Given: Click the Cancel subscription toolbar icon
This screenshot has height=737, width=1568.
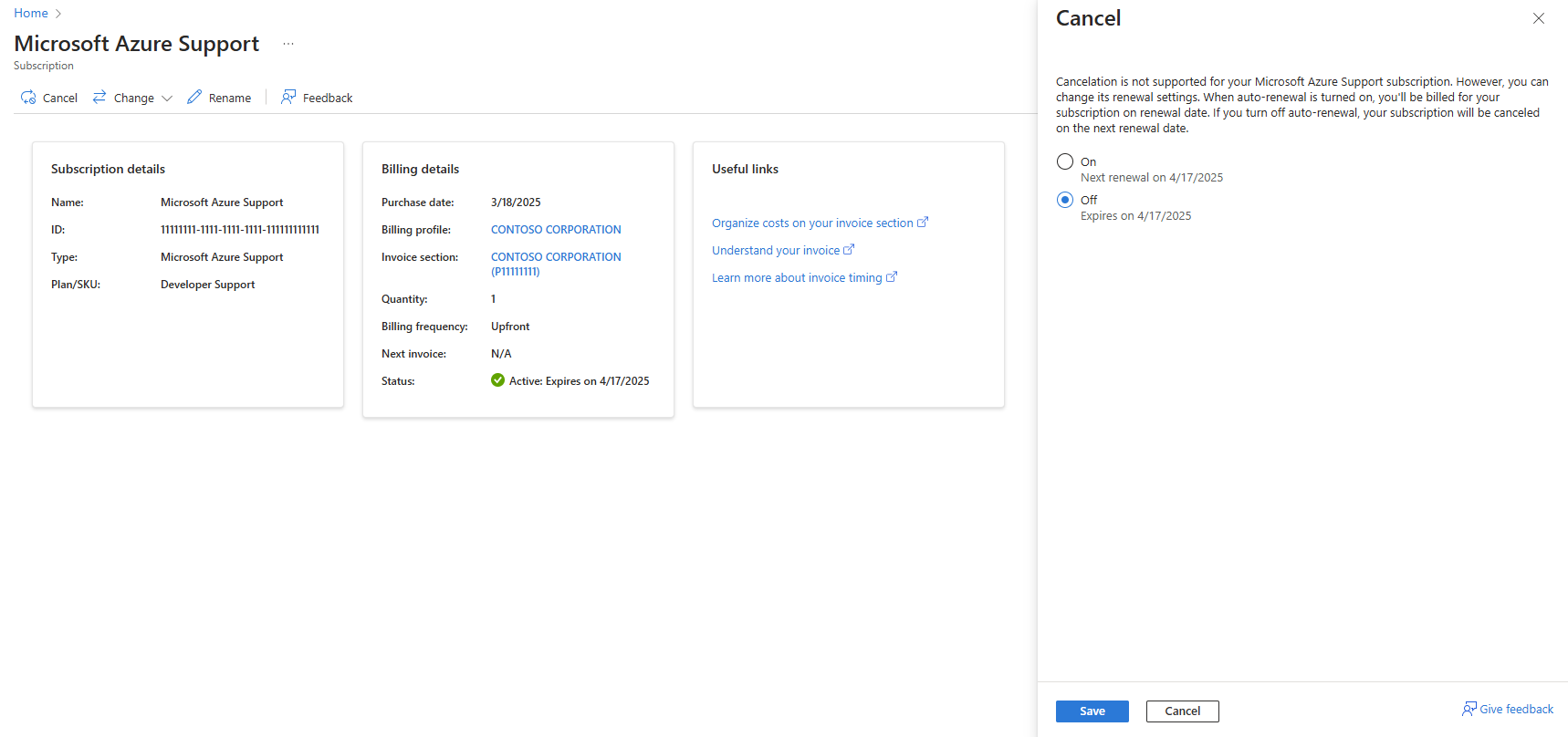Looking at the screenshot, I should (x=28, y=98).
